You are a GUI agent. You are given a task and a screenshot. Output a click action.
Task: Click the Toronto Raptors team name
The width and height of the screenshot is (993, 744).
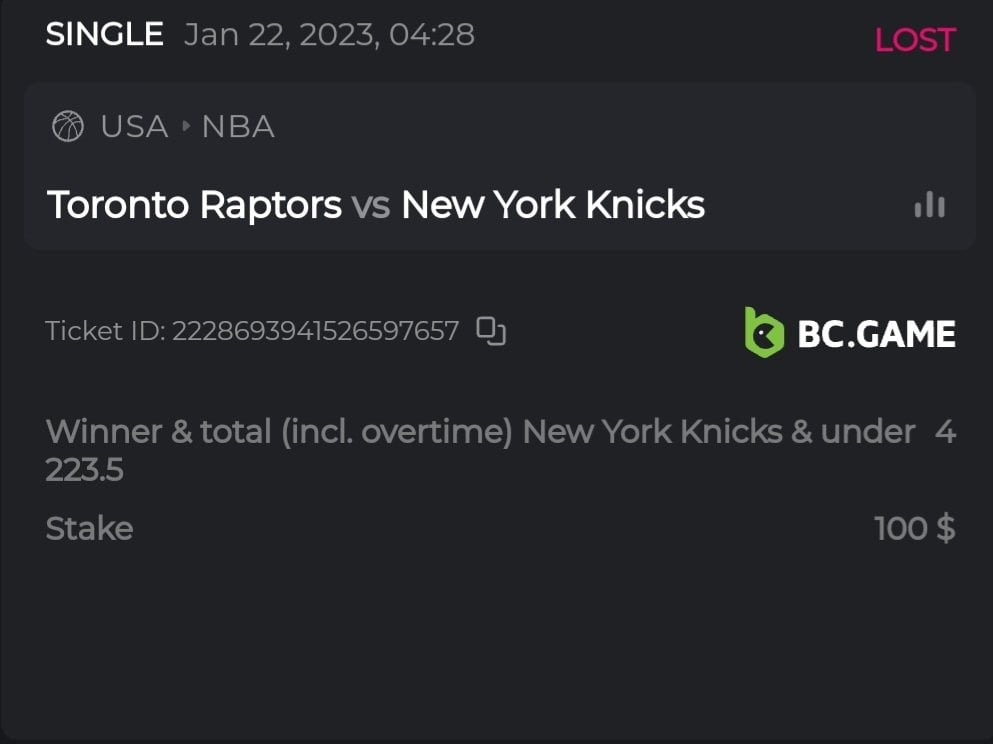(194, 205)
